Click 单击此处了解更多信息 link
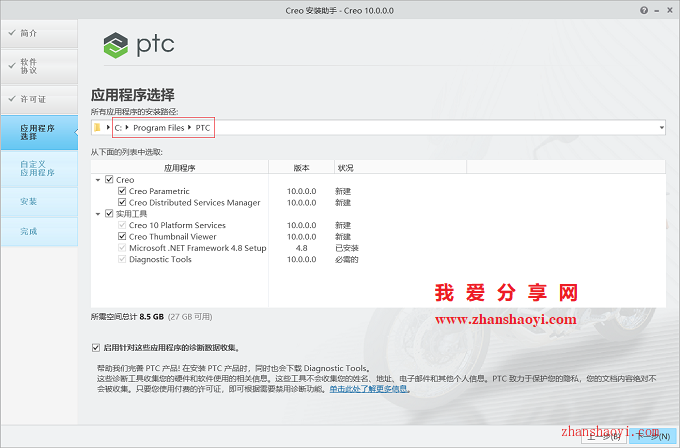680x448 pixels. 369,389
